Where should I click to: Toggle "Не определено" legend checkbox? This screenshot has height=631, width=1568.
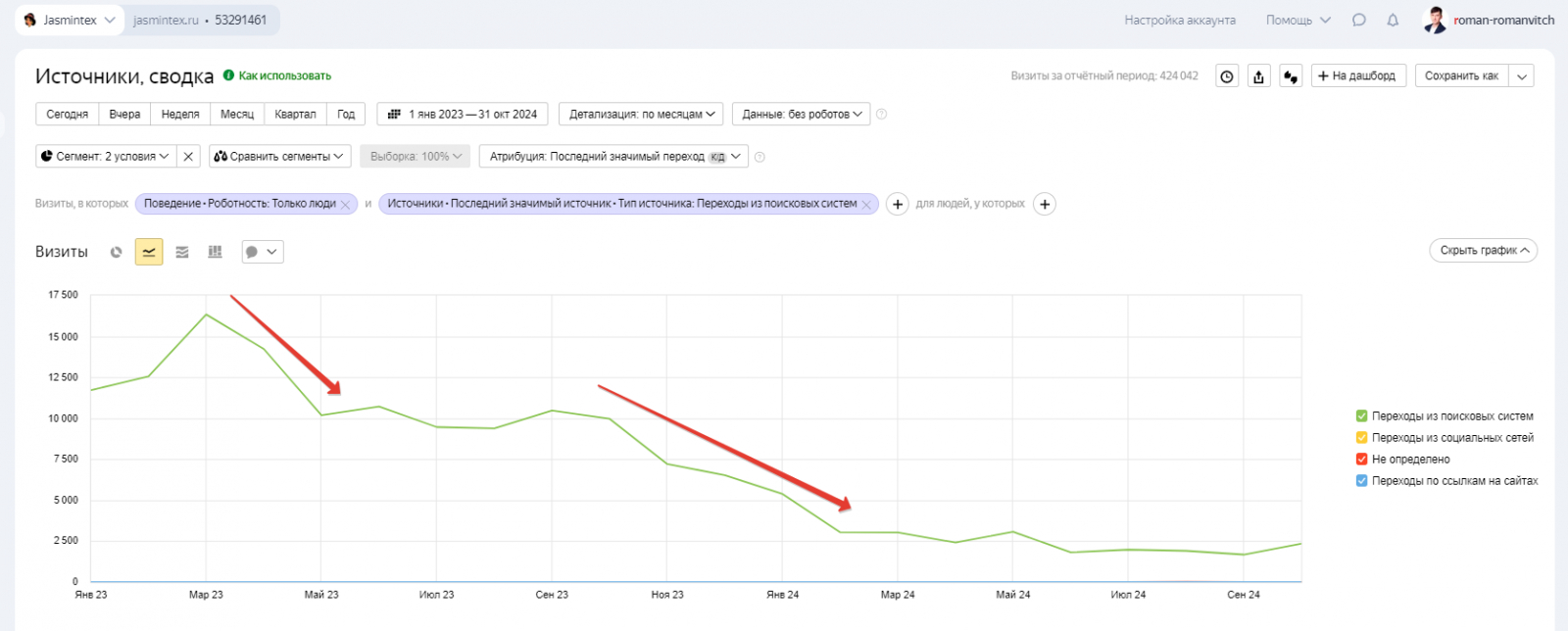point(1361,460)
